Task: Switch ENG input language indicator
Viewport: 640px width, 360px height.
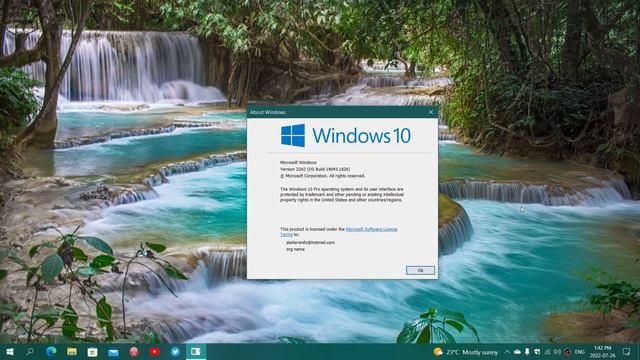Action: [x=580, y=352]
